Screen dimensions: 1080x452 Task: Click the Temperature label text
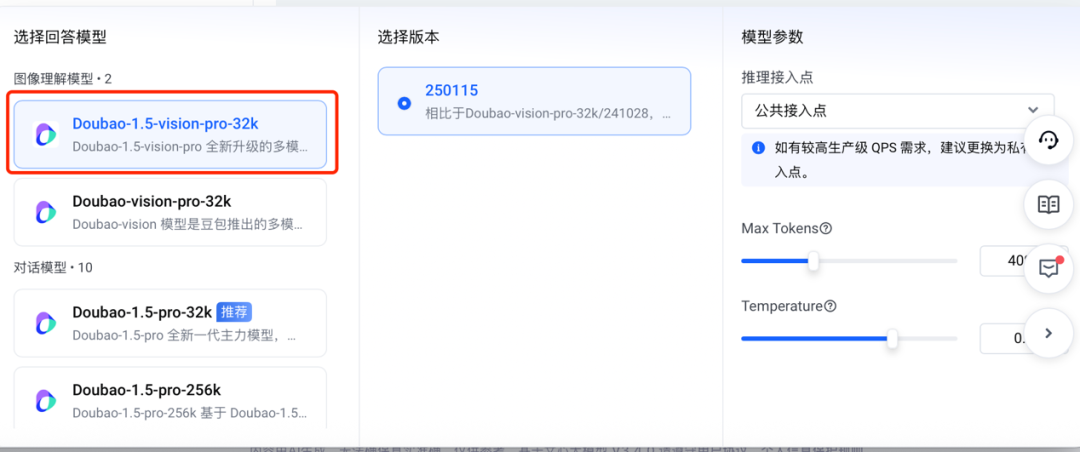[x=782, y=306]
